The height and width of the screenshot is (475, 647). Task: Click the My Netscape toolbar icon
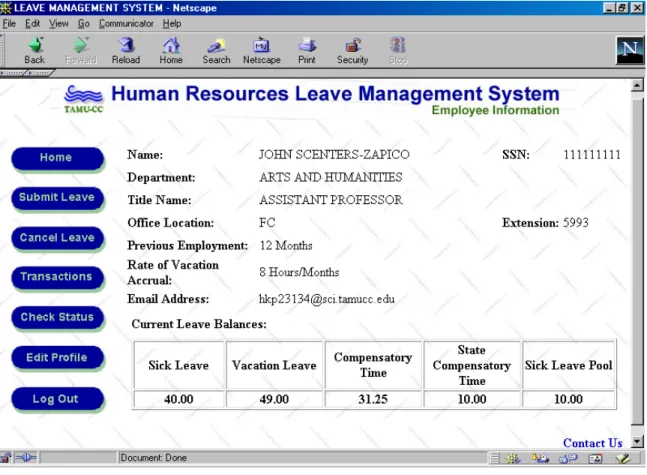click(x=262, y=51)
